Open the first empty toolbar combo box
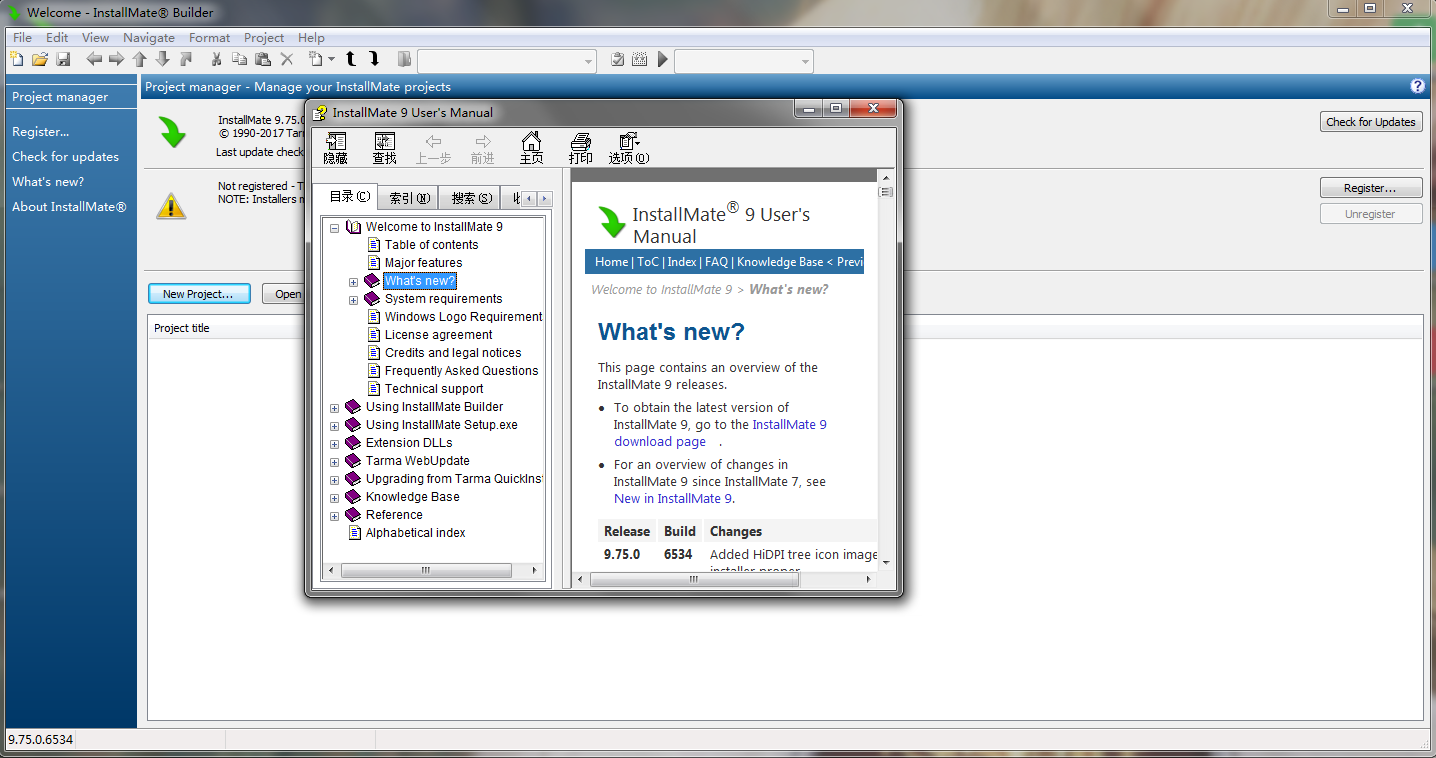The image size is (1436, 758). click(x=507, y=61)
